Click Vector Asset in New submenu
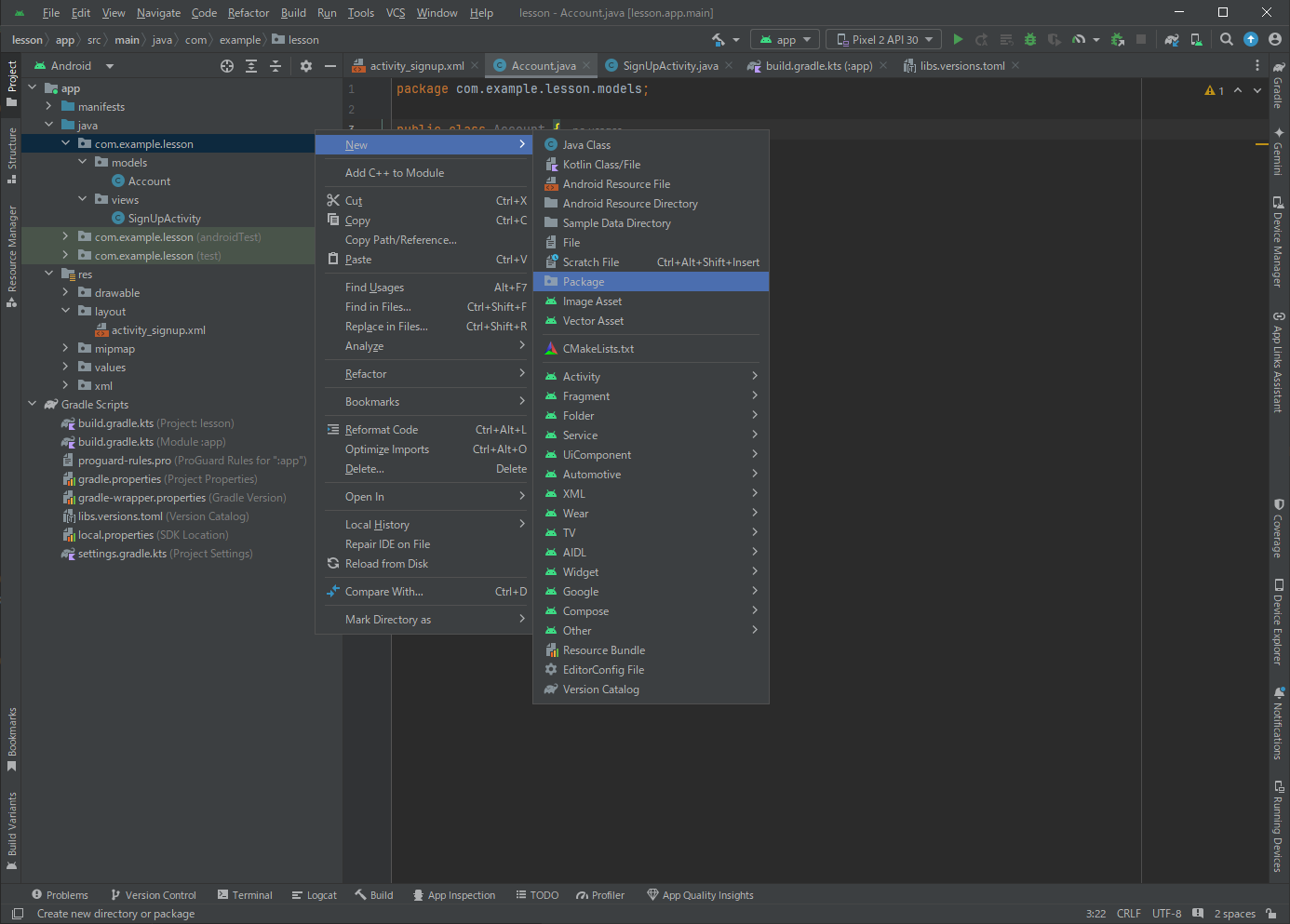 [651, 320]
